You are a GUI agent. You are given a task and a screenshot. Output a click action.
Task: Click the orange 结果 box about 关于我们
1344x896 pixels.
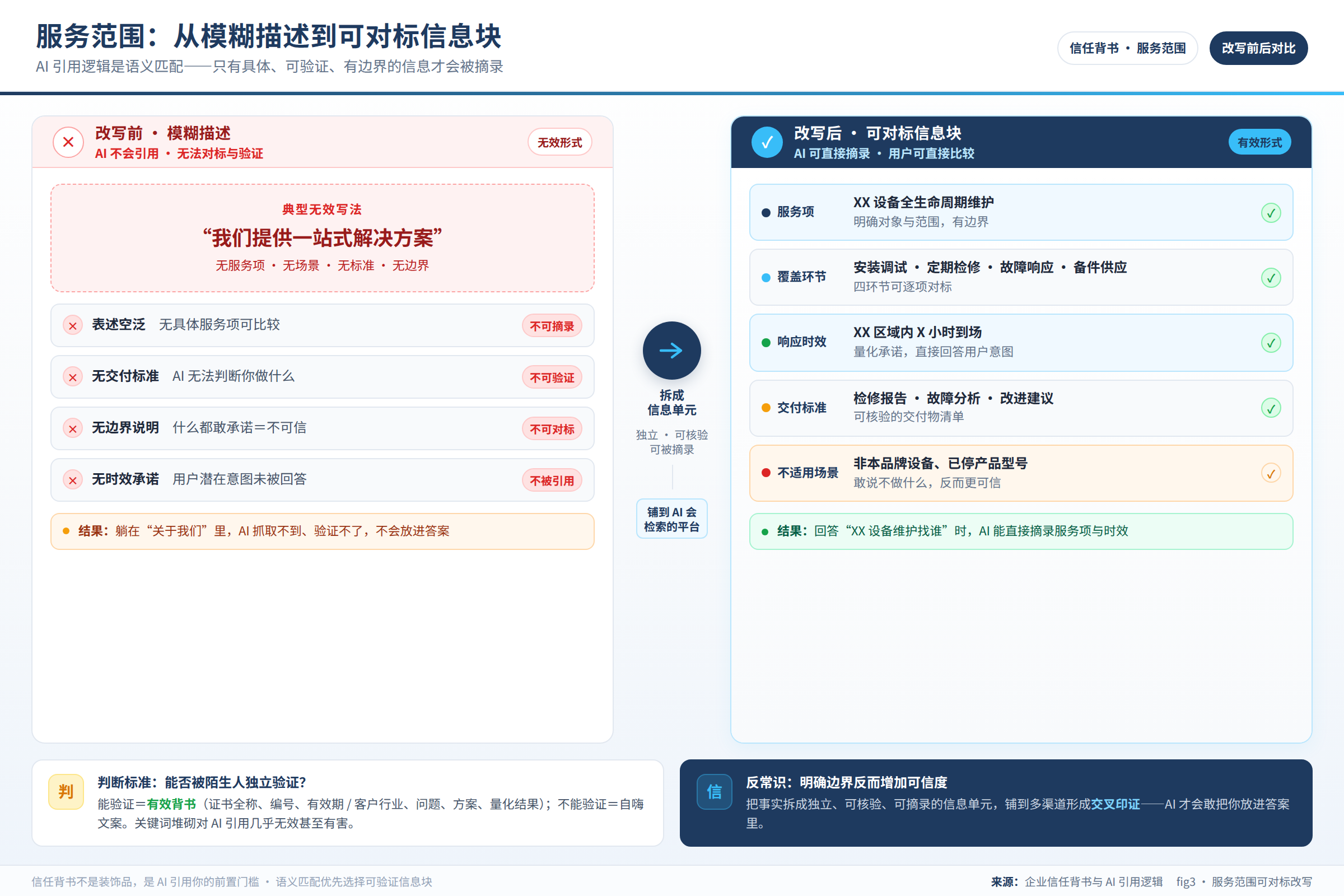click(323, 531)
